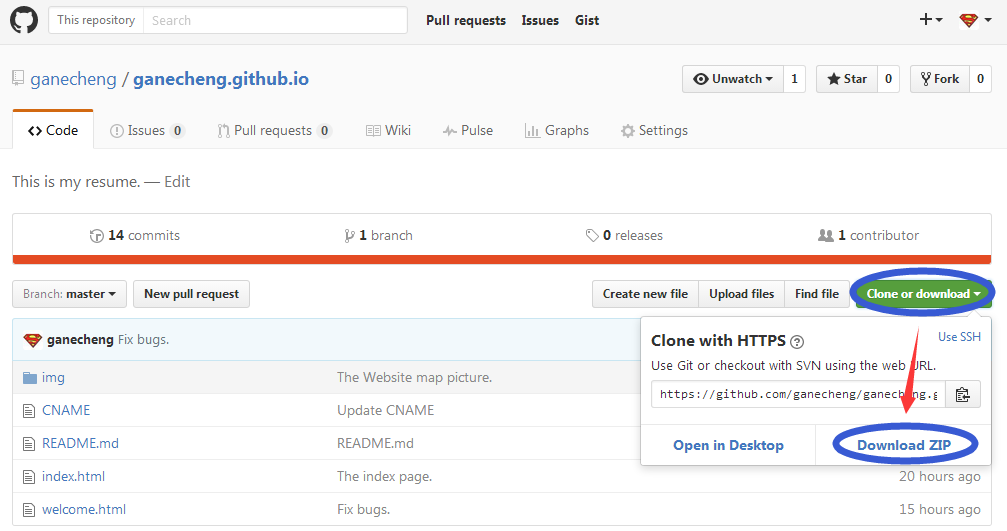Open 'The index page.' commit message
Image resolution: width=1007 pixels, height=531 pixels.
(384, 476)
